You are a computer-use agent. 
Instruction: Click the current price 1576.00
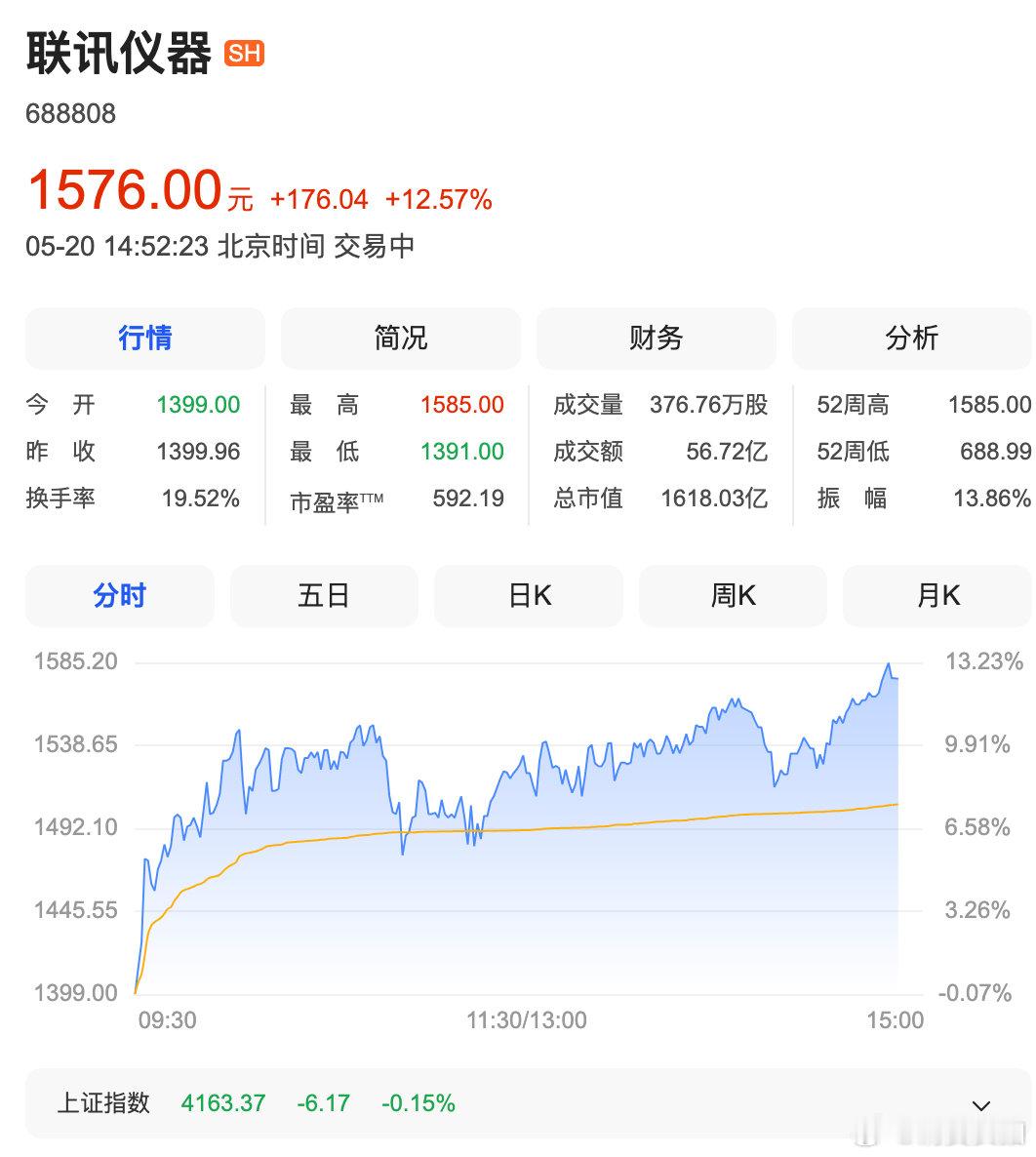pyautogui.click(x=124, y=189)
